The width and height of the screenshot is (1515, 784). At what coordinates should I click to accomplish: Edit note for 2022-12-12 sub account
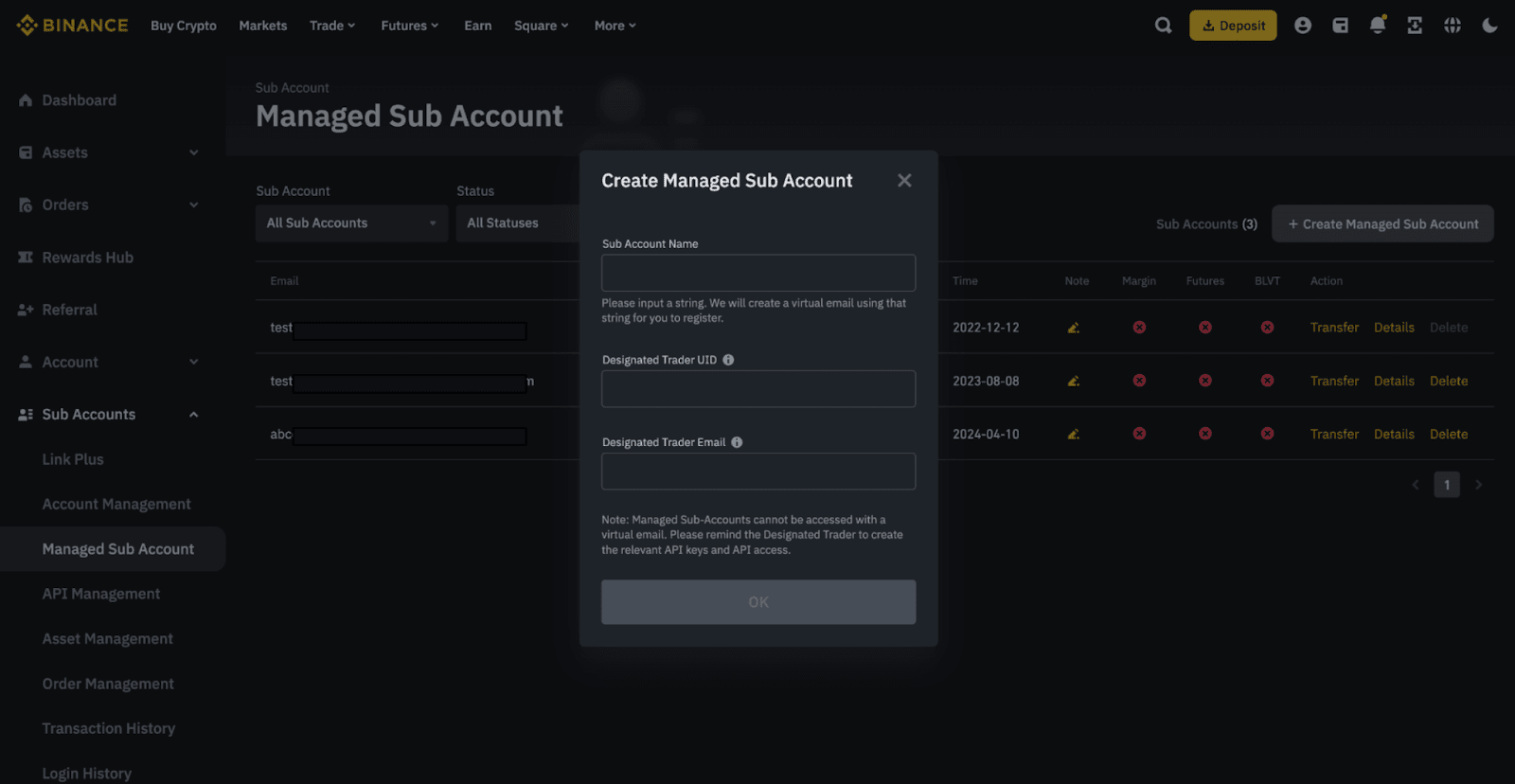[1073, 328]
